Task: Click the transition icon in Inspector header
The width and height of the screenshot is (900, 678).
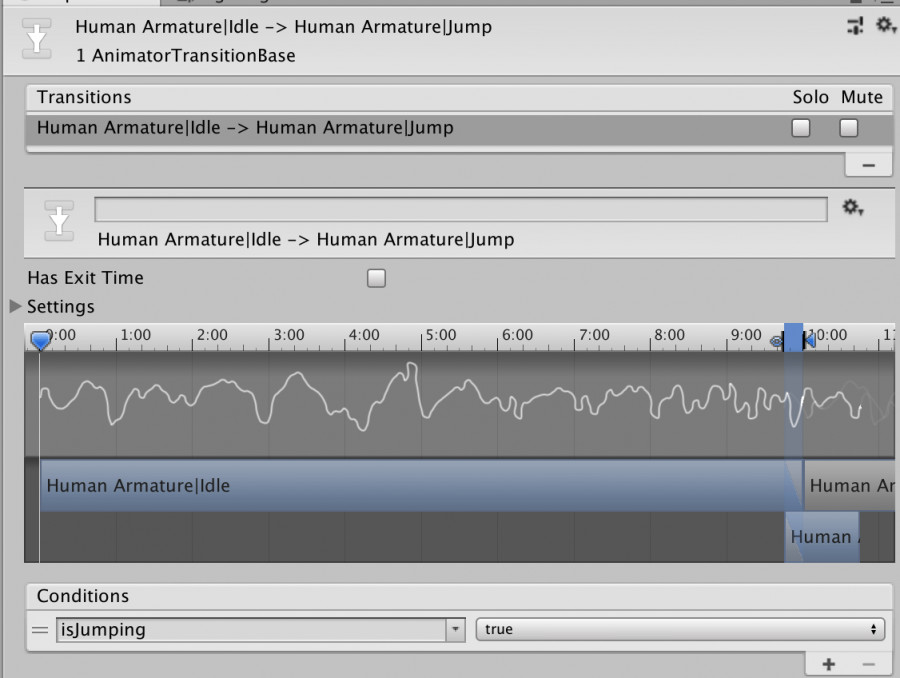Action: [37, 39]
